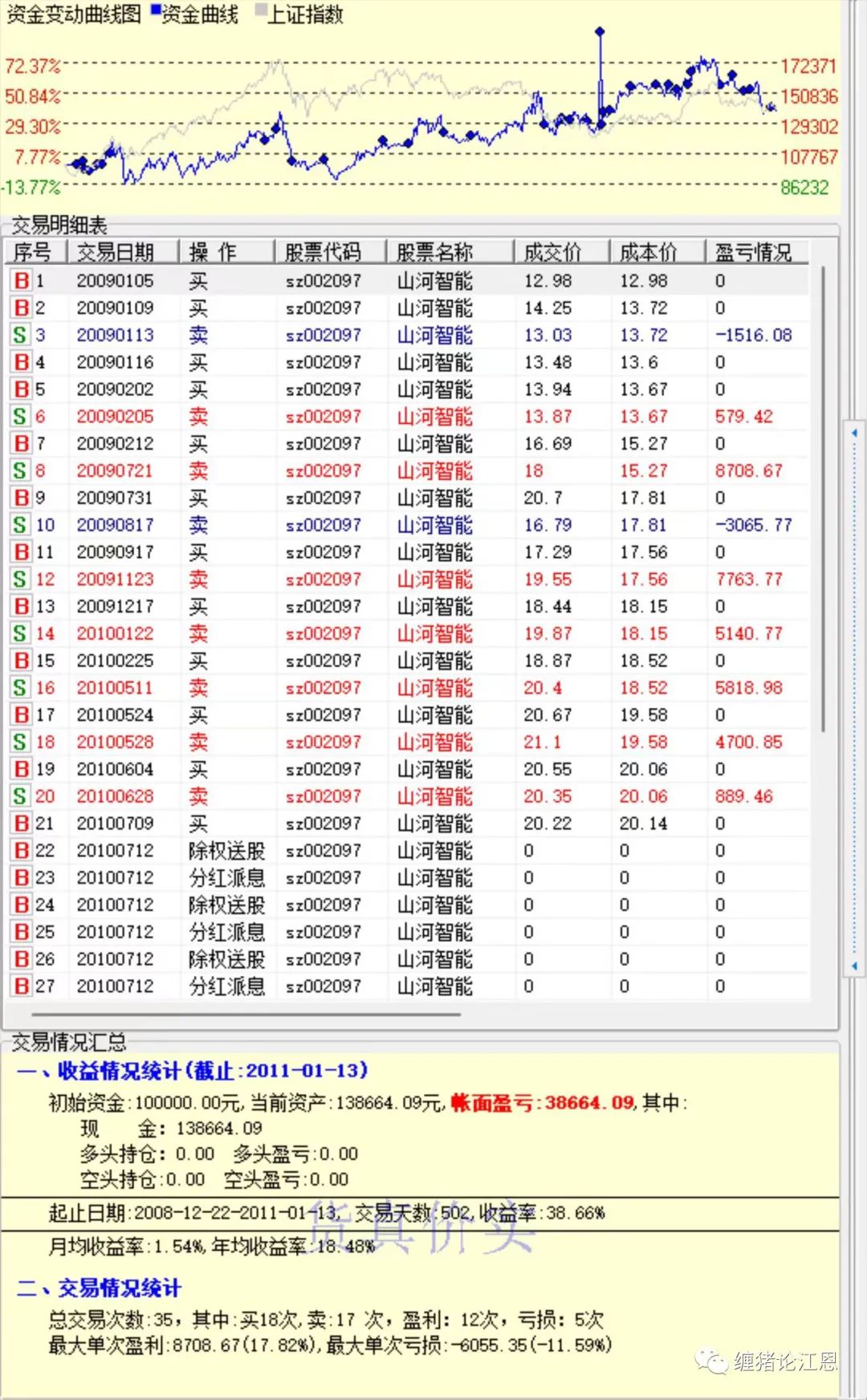Click the B icon in row 1
This screenshot has height=1400, width=867.
coord(22,281)
